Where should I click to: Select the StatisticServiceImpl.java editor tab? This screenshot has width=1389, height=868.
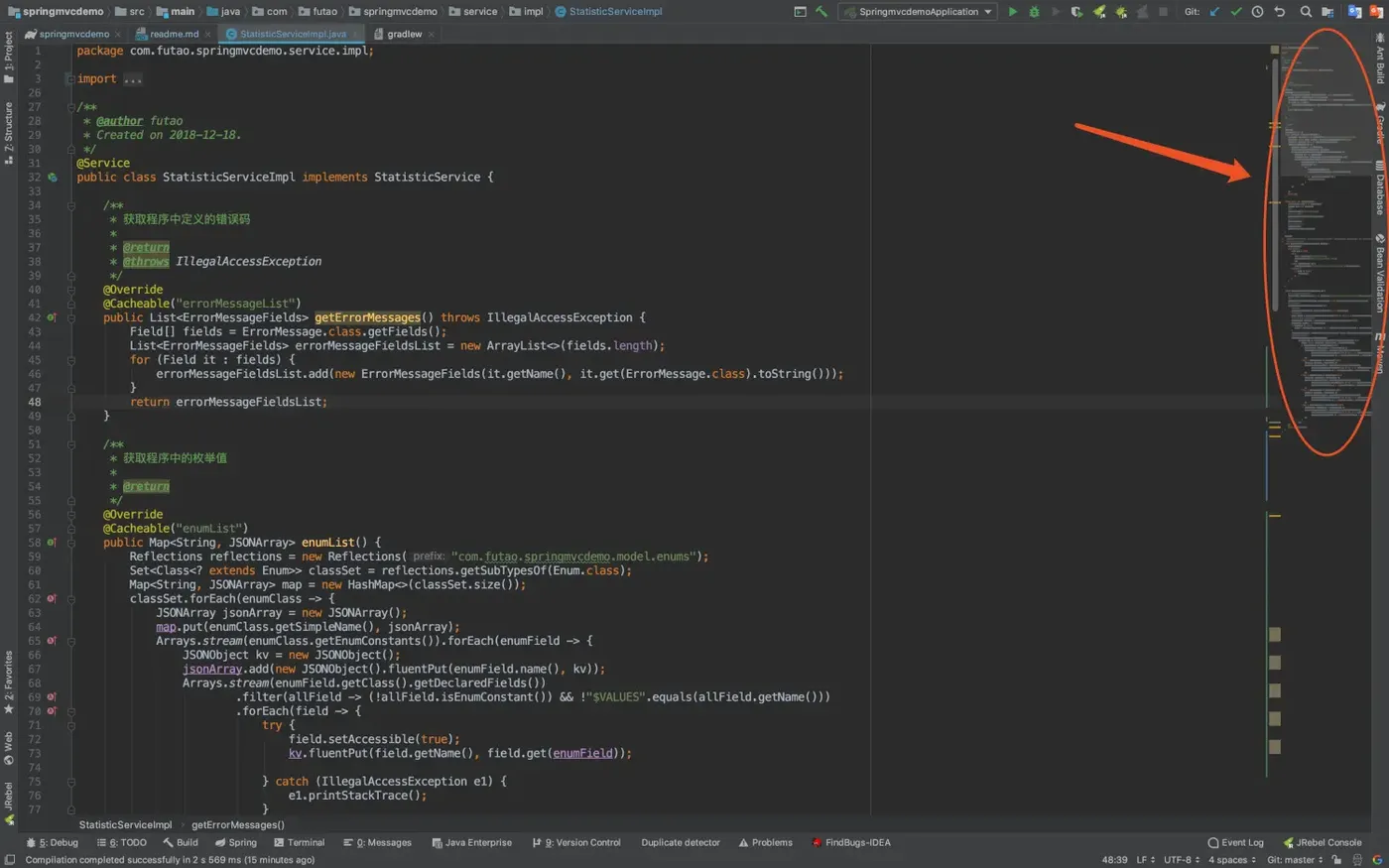(293, 34)
